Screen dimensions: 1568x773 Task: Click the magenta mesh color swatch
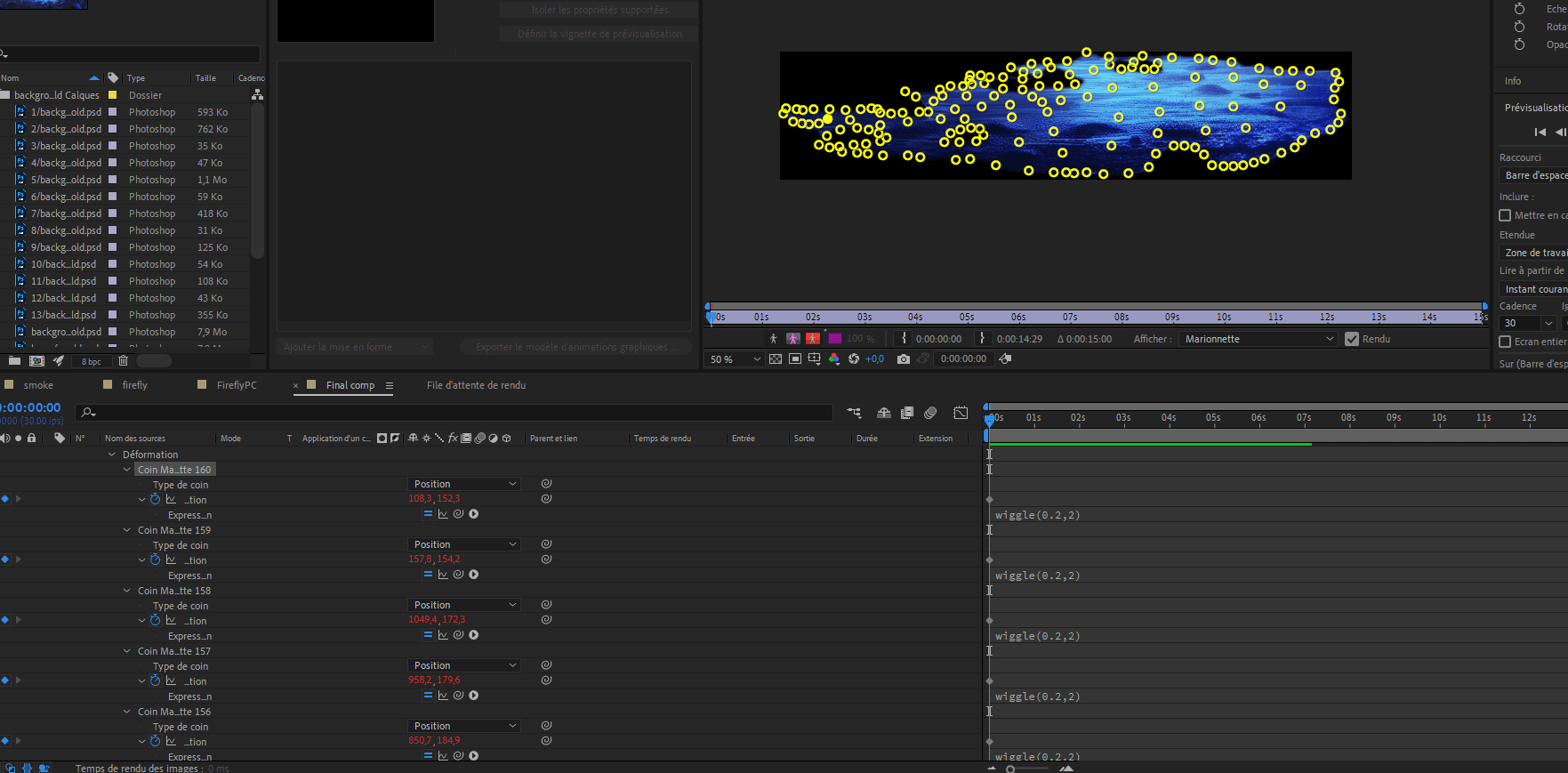(x=835, y=339)
